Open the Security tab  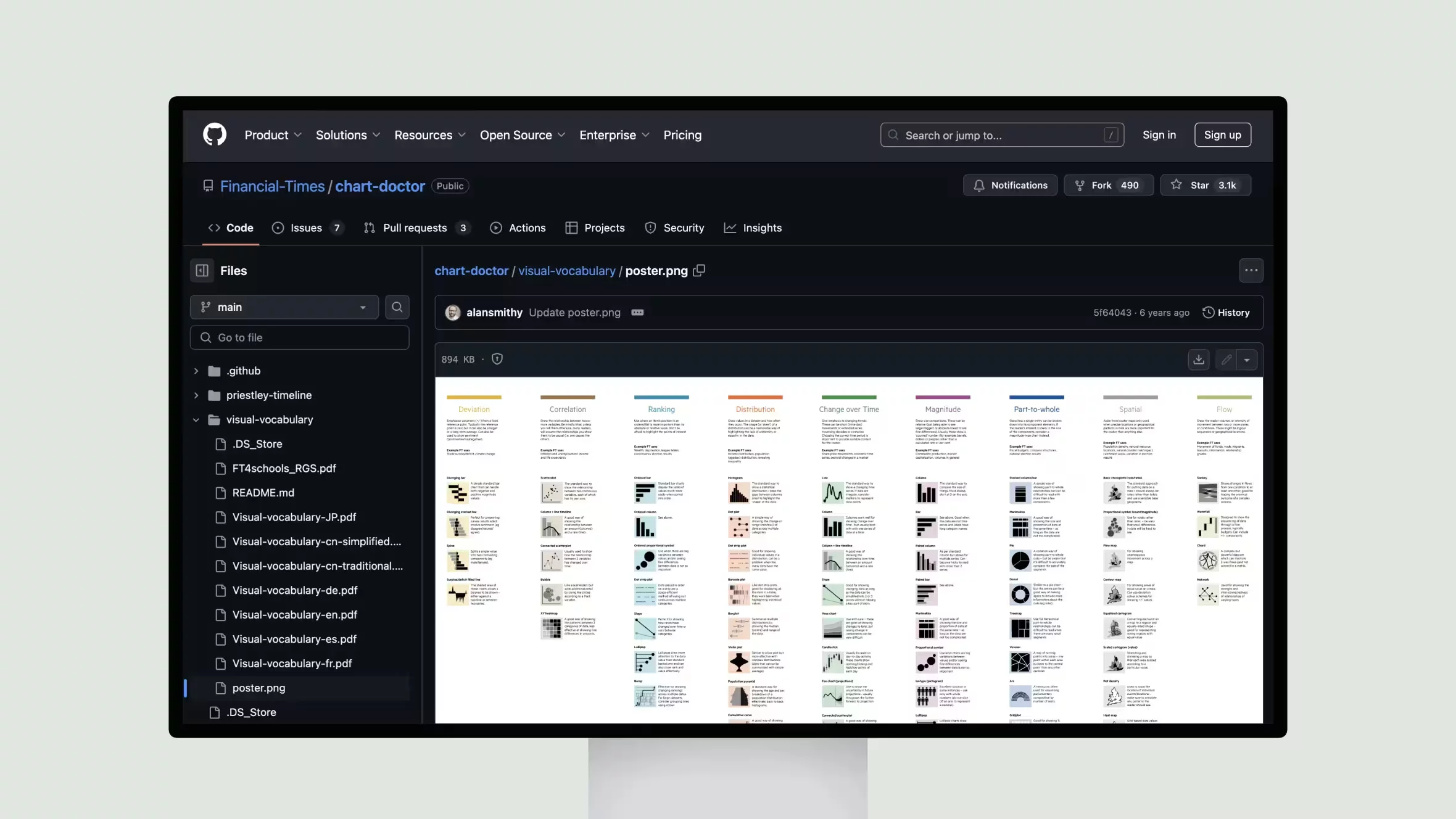[674, 228]
